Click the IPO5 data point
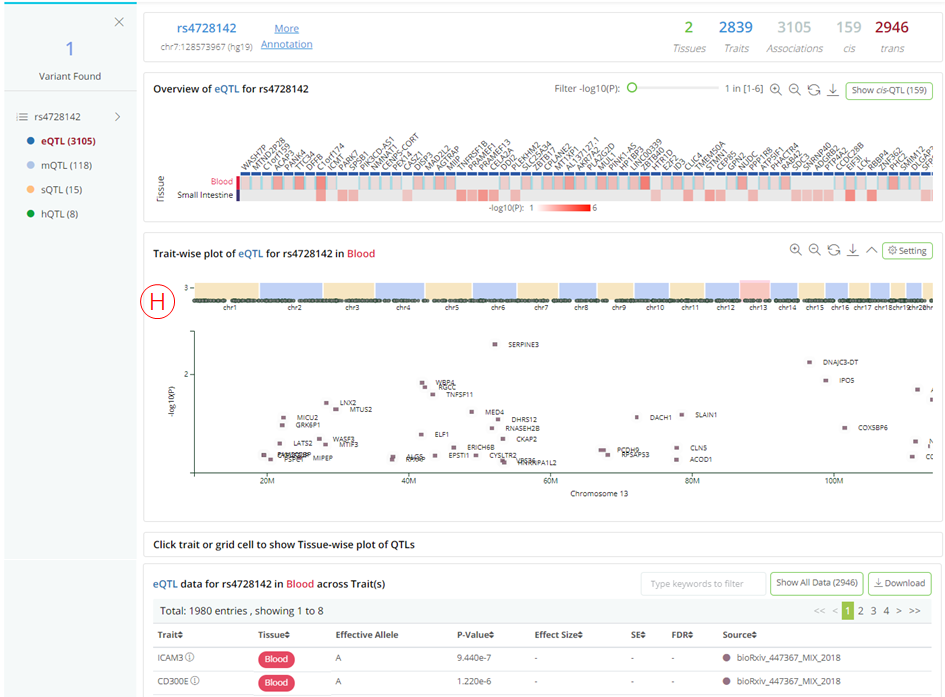This screenshot has width=945, height=697. coord(826,380)
